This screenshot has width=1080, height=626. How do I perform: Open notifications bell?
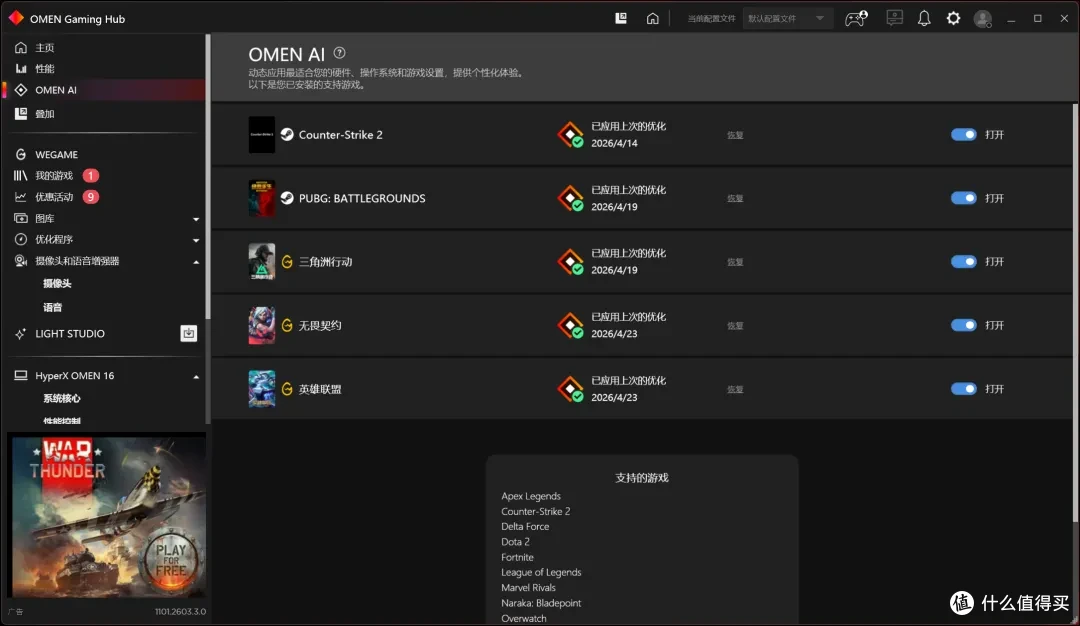[924, 19]
